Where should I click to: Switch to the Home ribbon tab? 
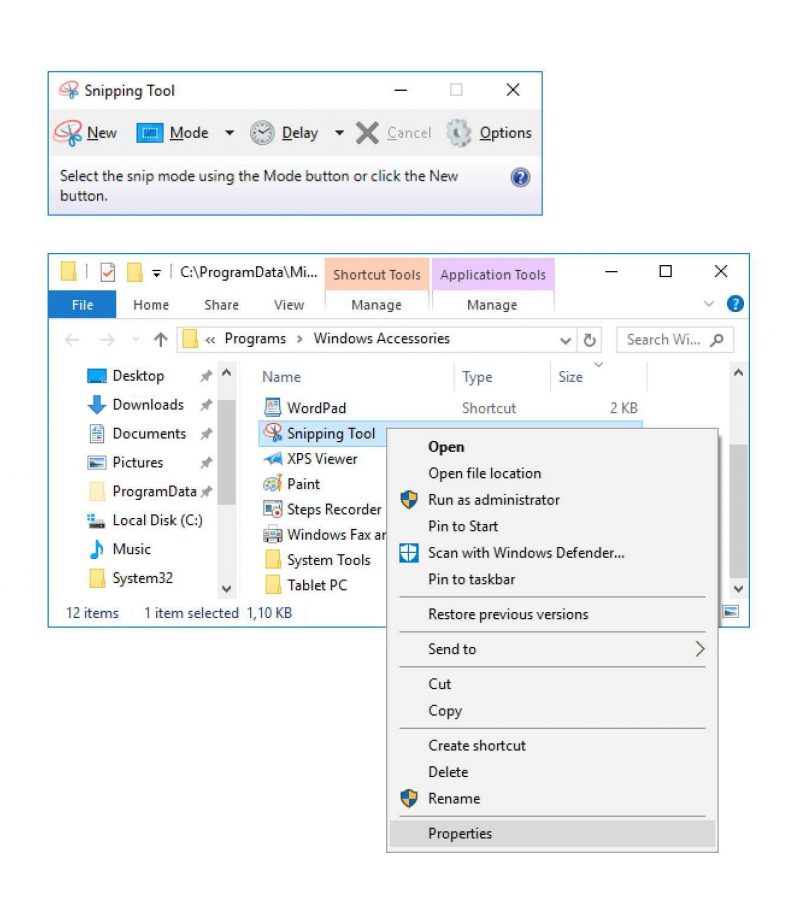(x=151, y=305)
